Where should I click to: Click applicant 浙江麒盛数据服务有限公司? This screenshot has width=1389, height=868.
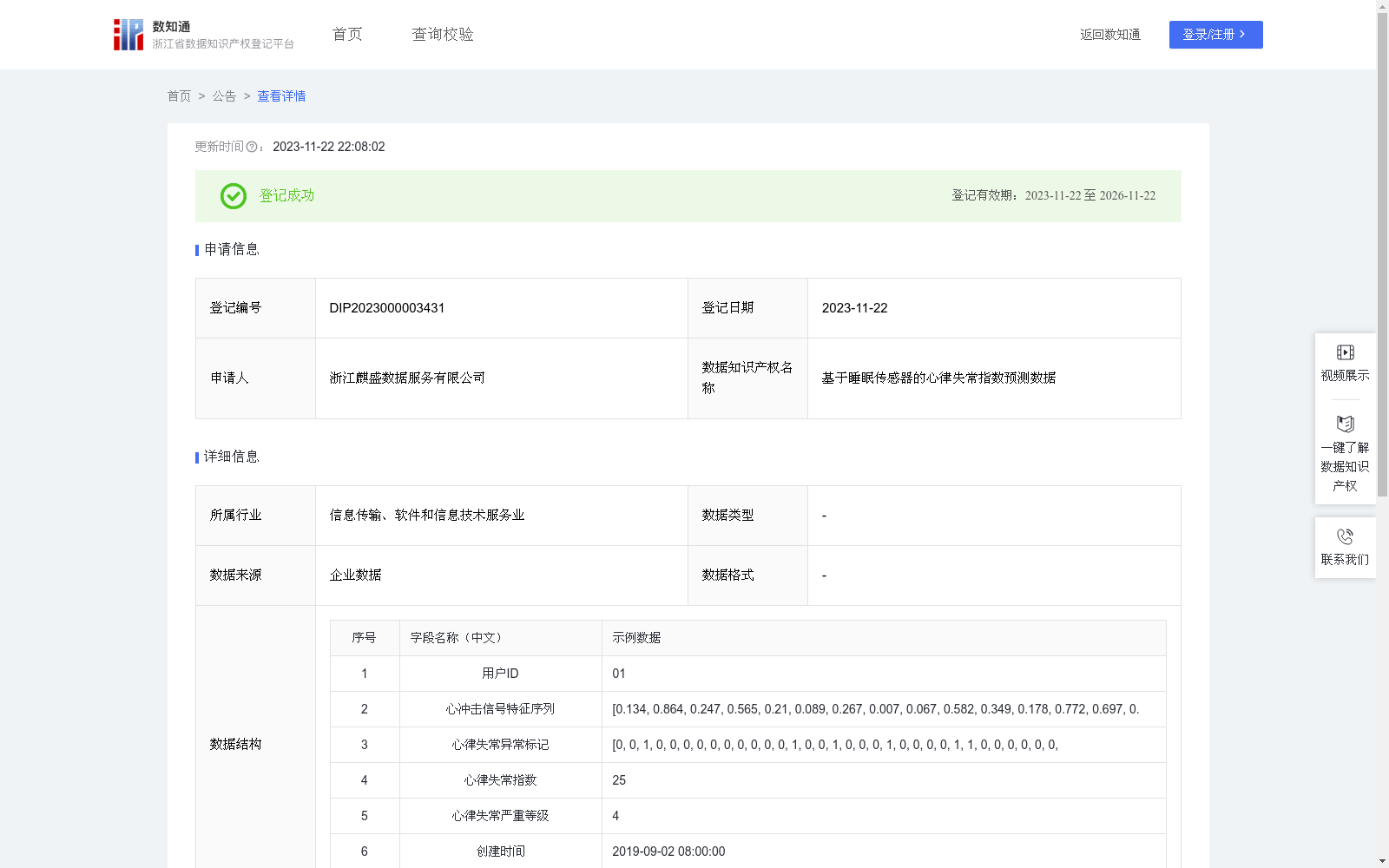(407, 378)
